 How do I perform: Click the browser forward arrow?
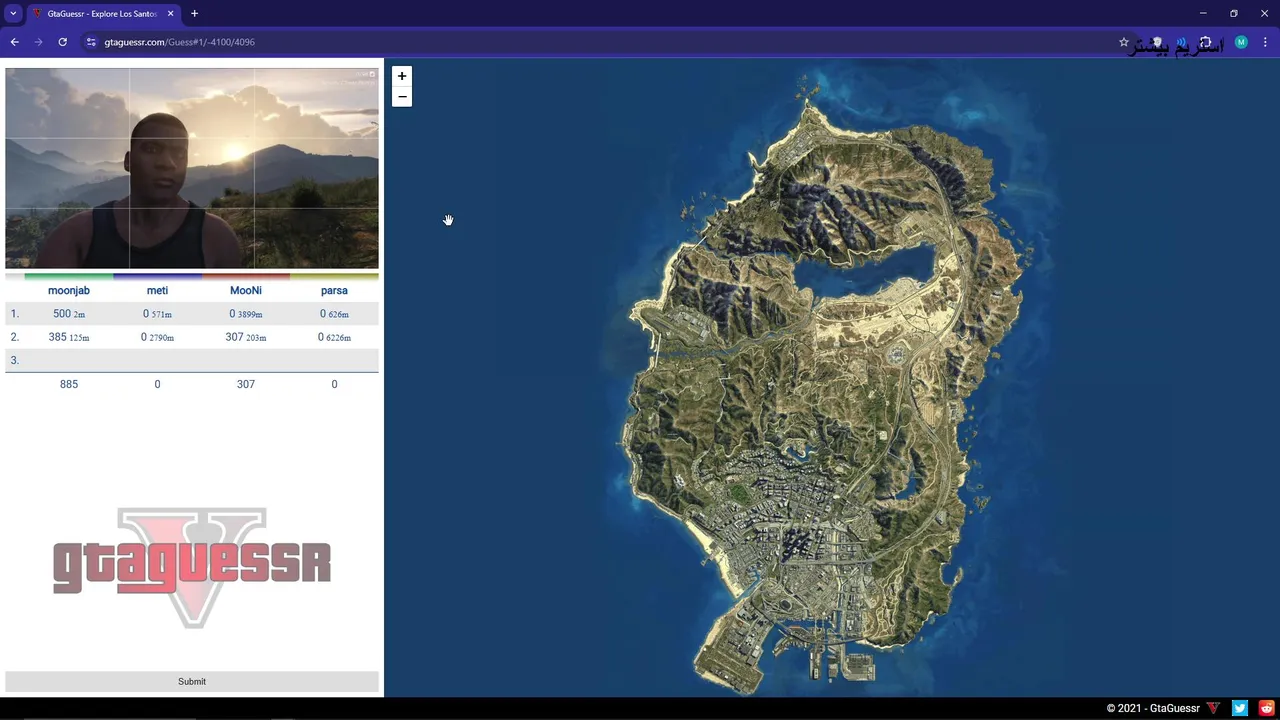point(38,42)
